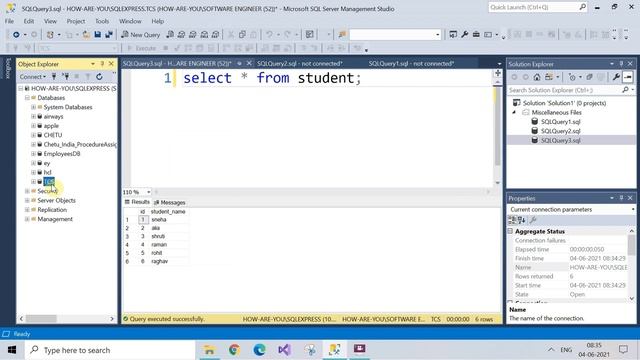The height and width of the screenshot is (360, 640).
Task: Click the Undo arrow icon in toolbar
Action: click(x=269, y=35)
